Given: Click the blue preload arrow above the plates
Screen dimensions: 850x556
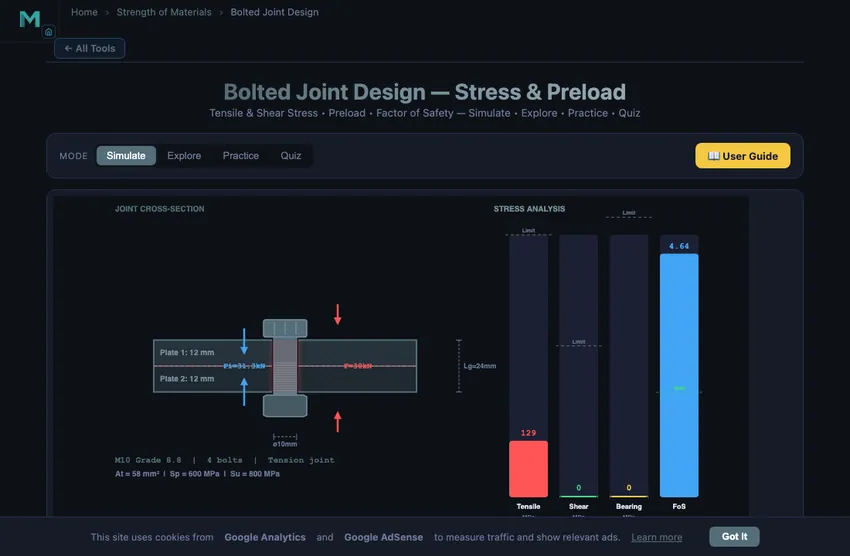Looking at the screenshot, I should [x=244, y=341].
